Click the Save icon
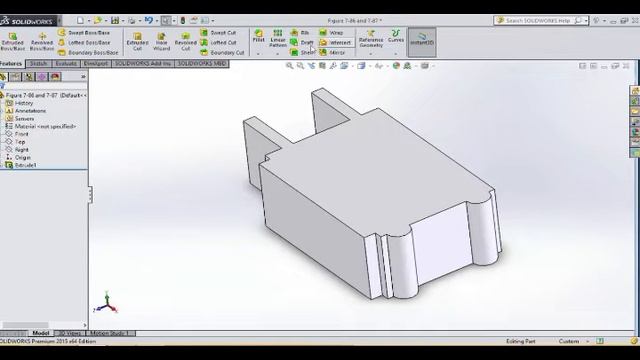This screenshot has height=360, width=640. (x=115, y=20)
